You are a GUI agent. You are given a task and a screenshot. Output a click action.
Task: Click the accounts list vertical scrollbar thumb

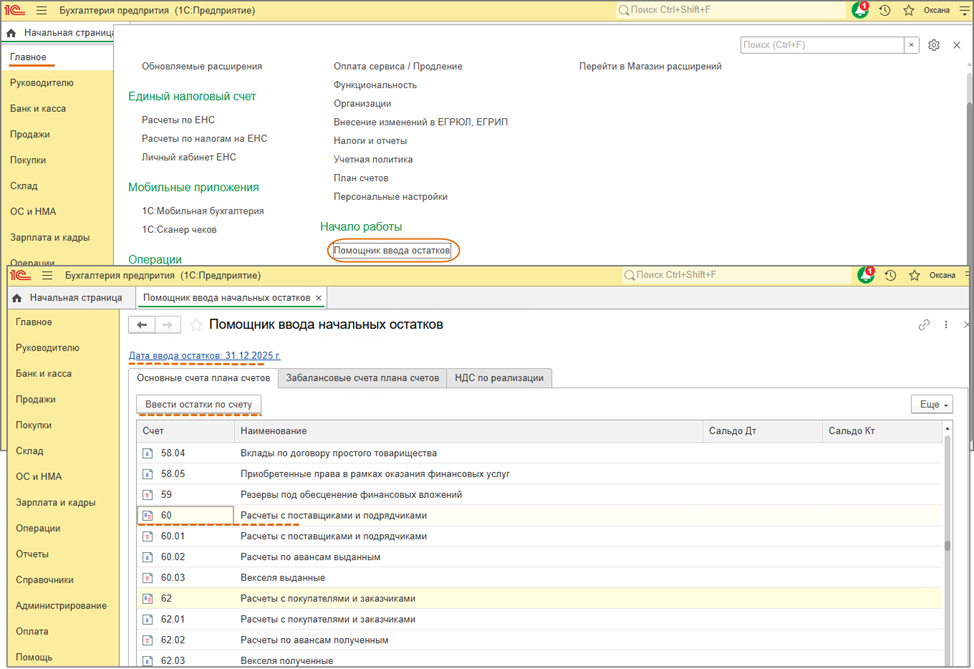tap(947, 546)
